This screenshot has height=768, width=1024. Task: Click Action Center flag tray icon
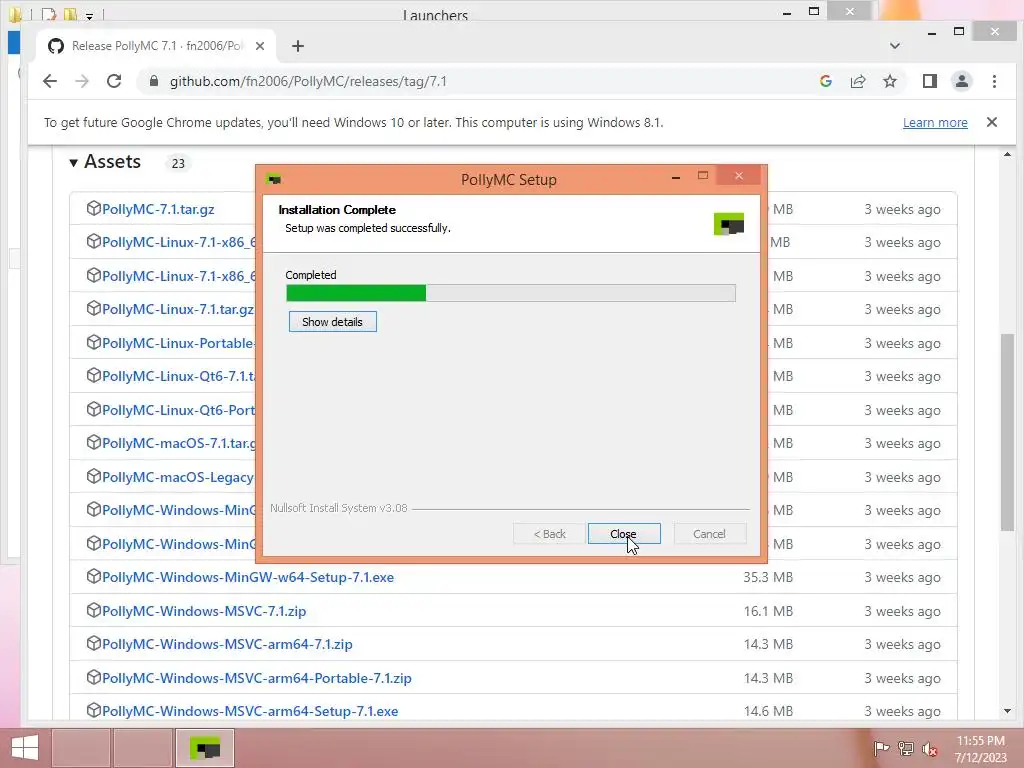[x=881, y=749]
